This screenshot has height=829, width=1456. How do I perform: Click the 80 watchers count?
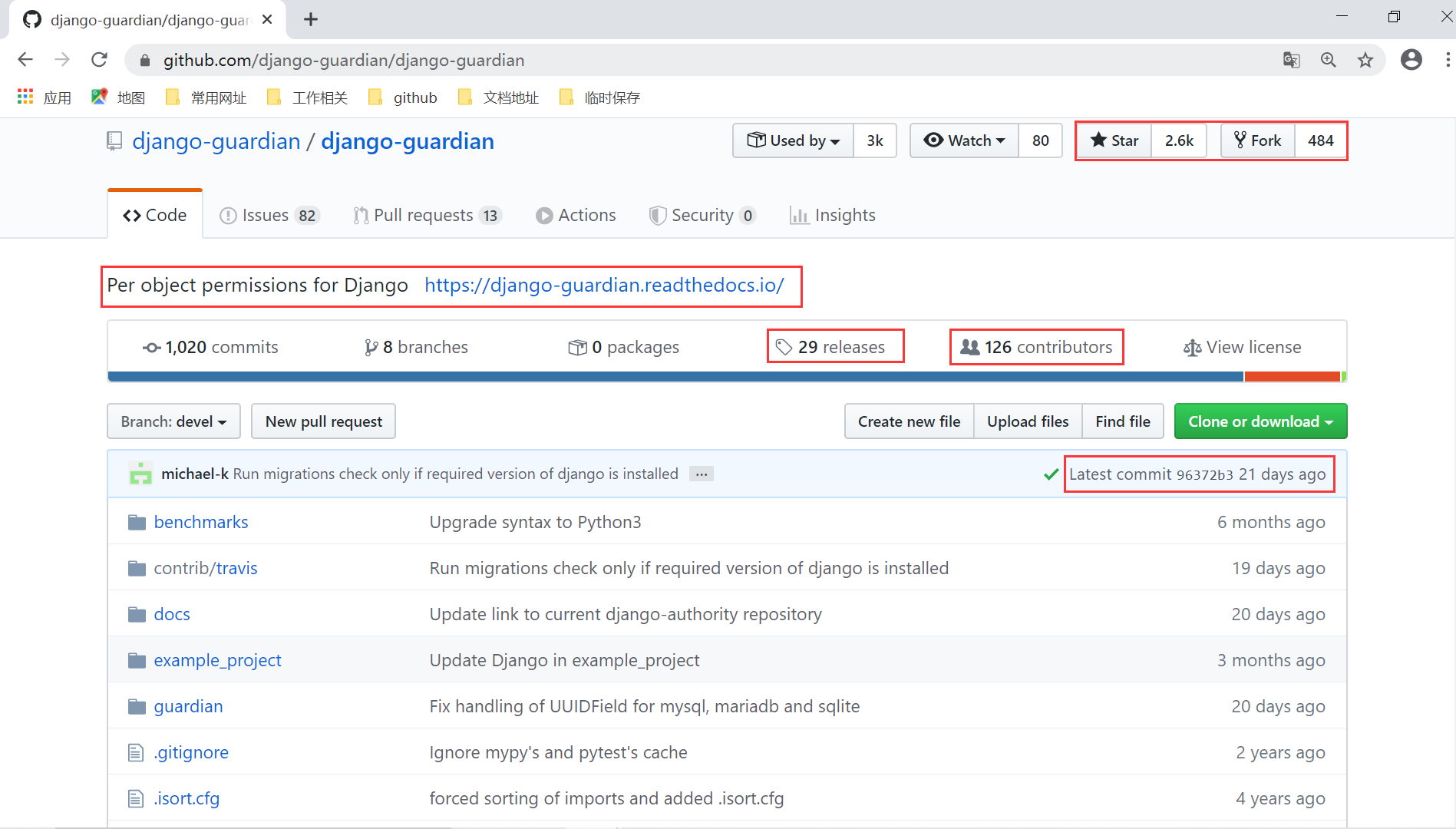pyautogui.click(x=1040, y=140)
